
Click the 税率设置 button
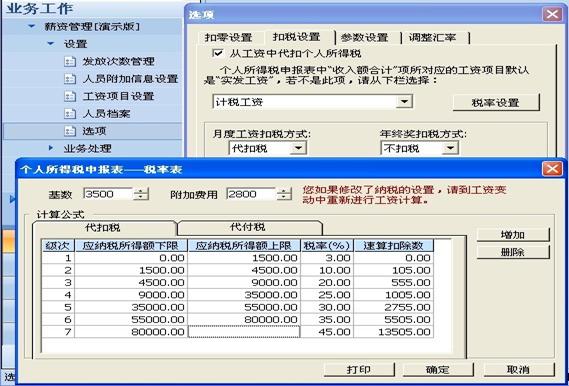tap(496, 102)
